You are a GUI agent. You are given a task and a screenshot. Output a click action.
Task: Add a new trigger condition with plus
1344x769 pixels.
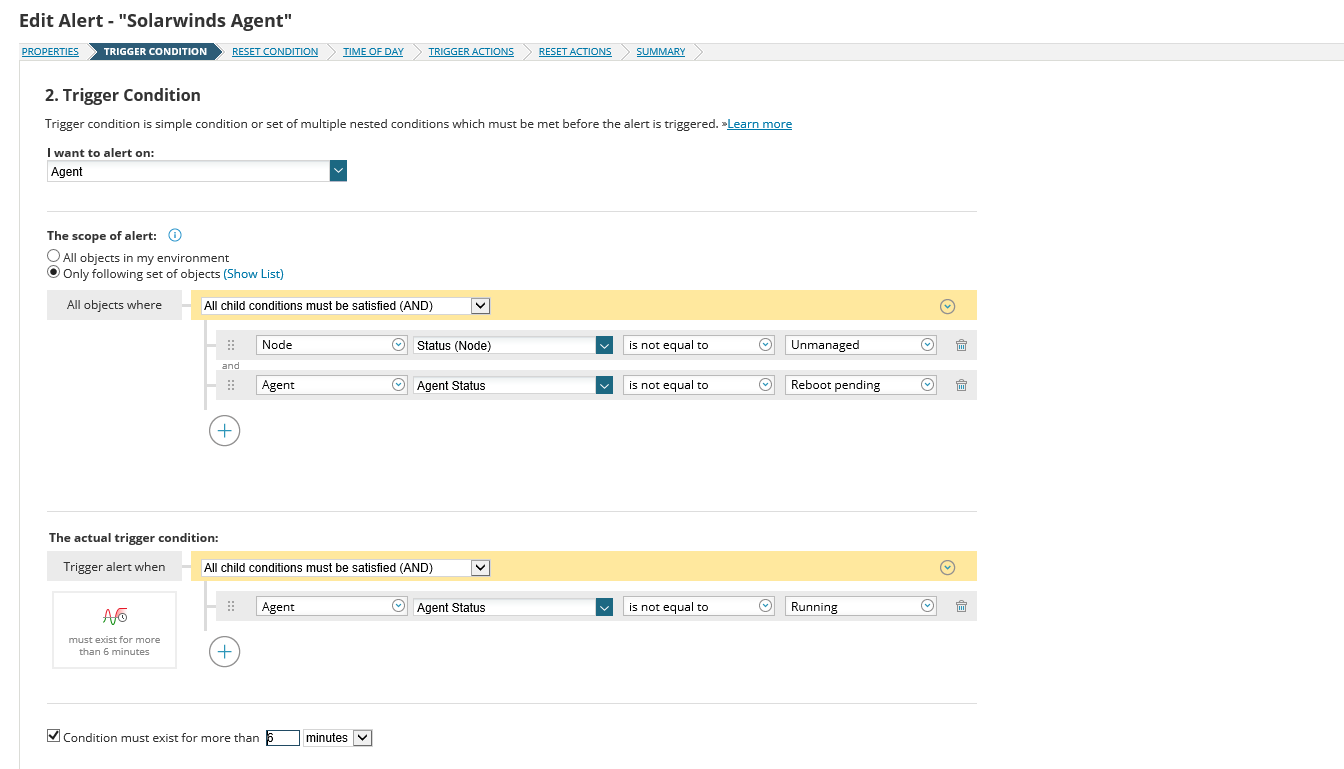click(225, 652)
